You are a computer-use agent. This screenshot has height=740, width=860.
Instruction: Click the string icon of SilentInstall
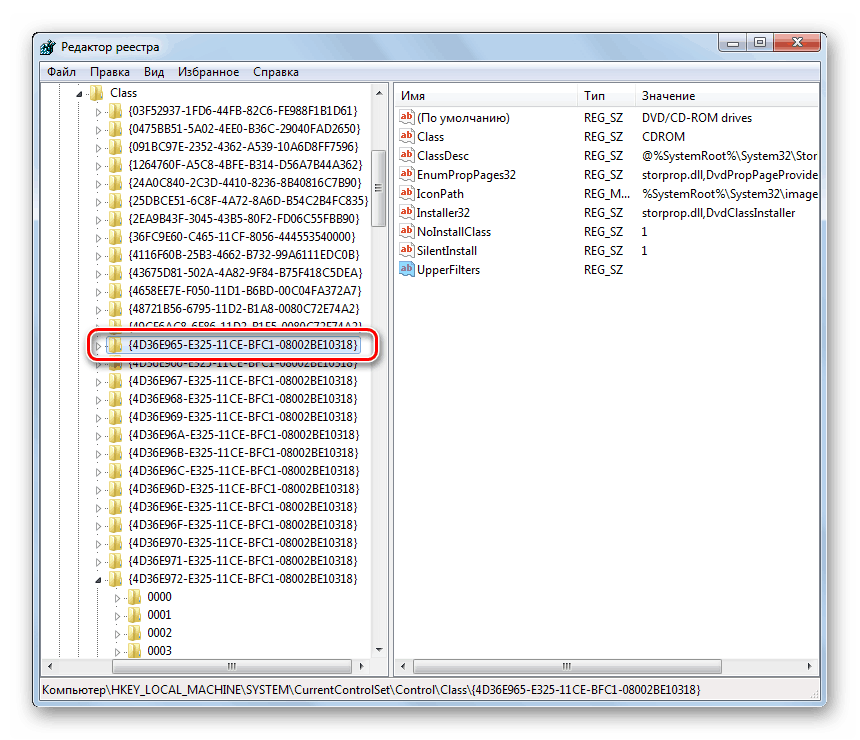coord(406,250)
